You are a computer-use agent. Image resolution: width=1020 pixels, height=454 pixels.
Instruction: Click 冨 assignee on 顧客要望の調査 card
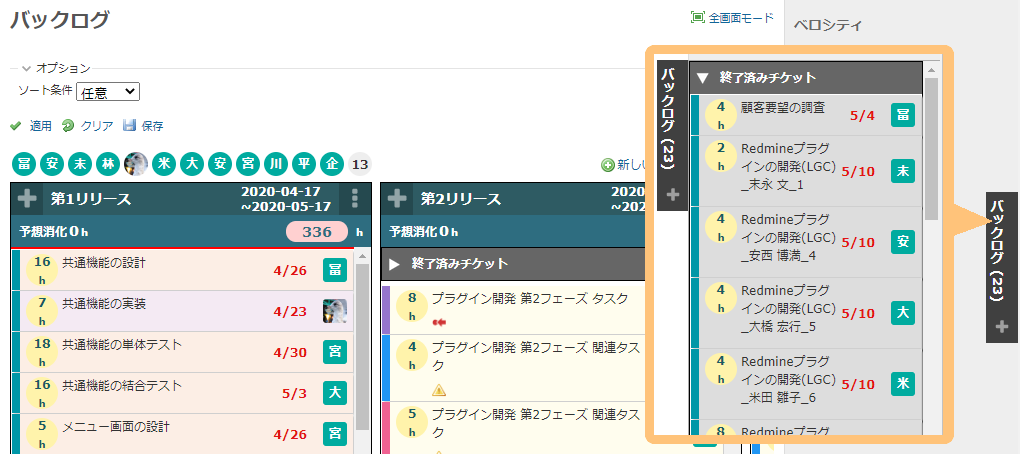click(x=903, y=115)
